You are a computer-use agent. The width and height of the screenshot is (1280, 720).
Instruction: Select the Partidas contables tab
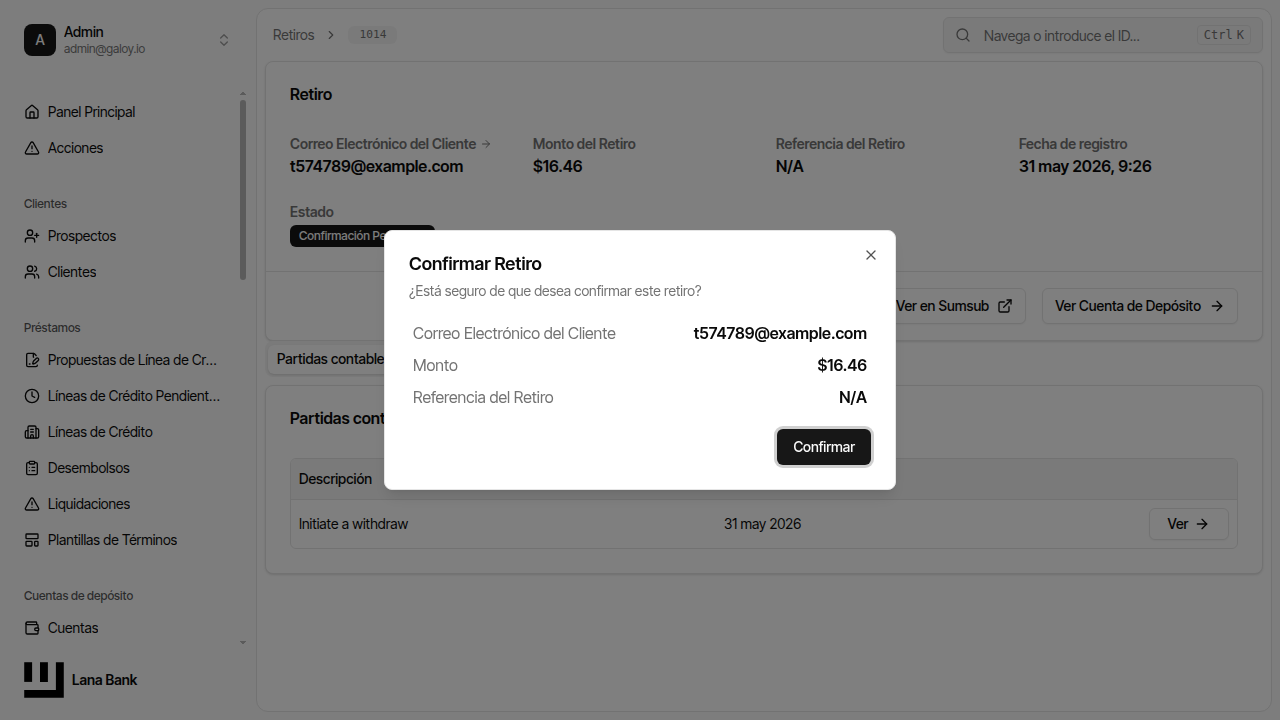click(x=330, y=358)
